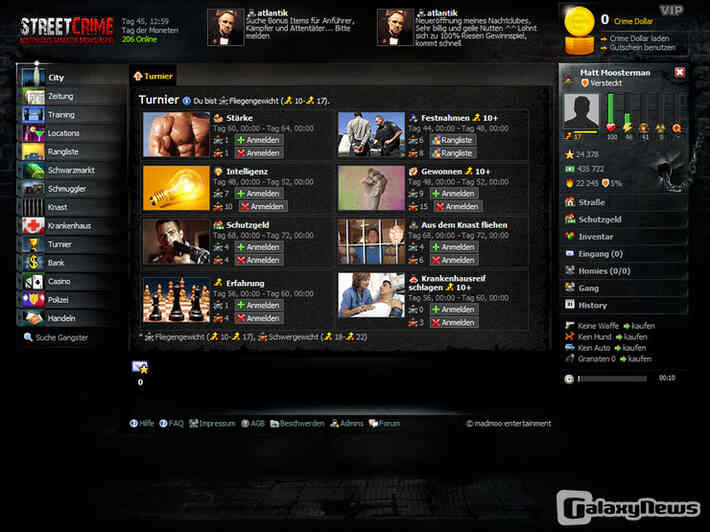Click the timer progress bar showing 00:10
Viewport: 710px width, 532px height.
coord(612,378)
